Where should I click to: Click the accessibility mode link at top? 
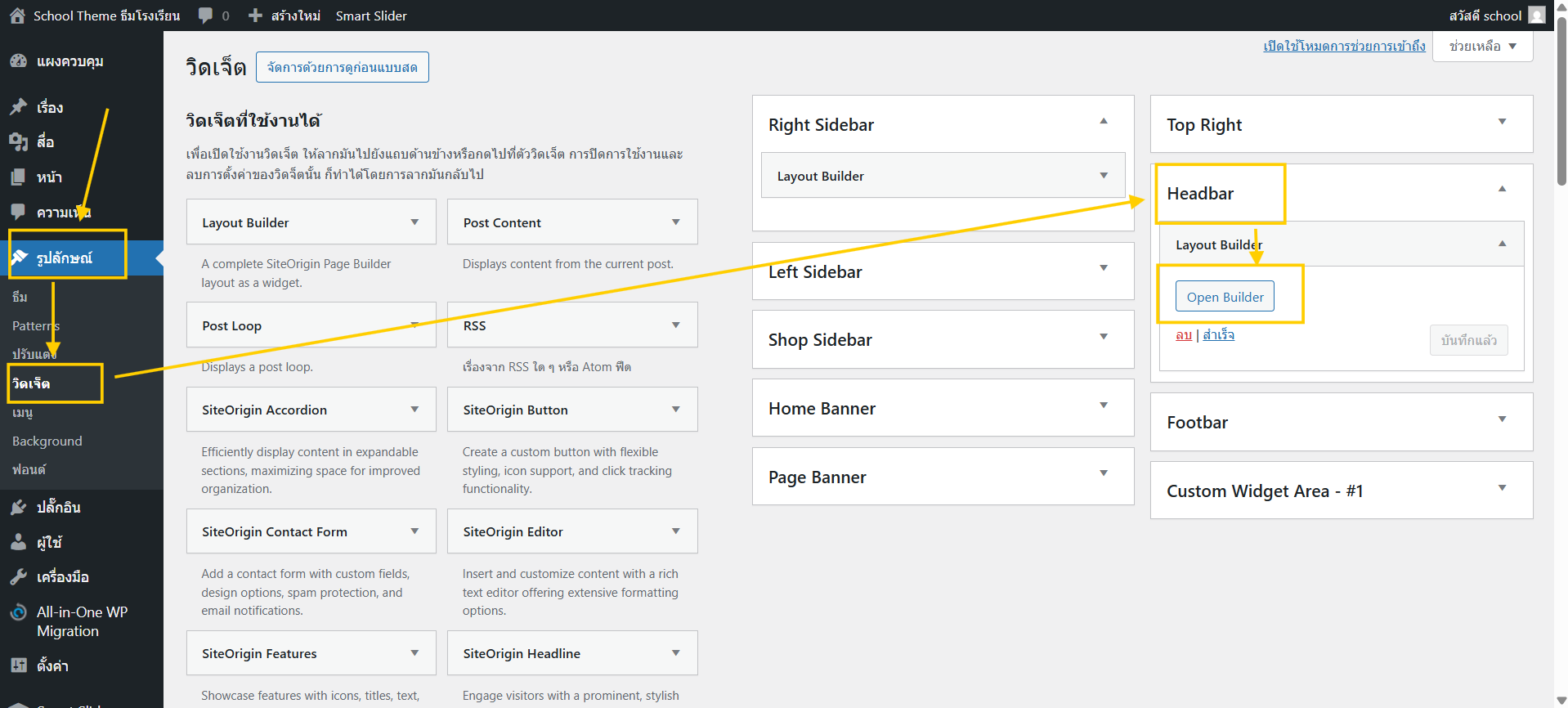(x=1343, y=46)
